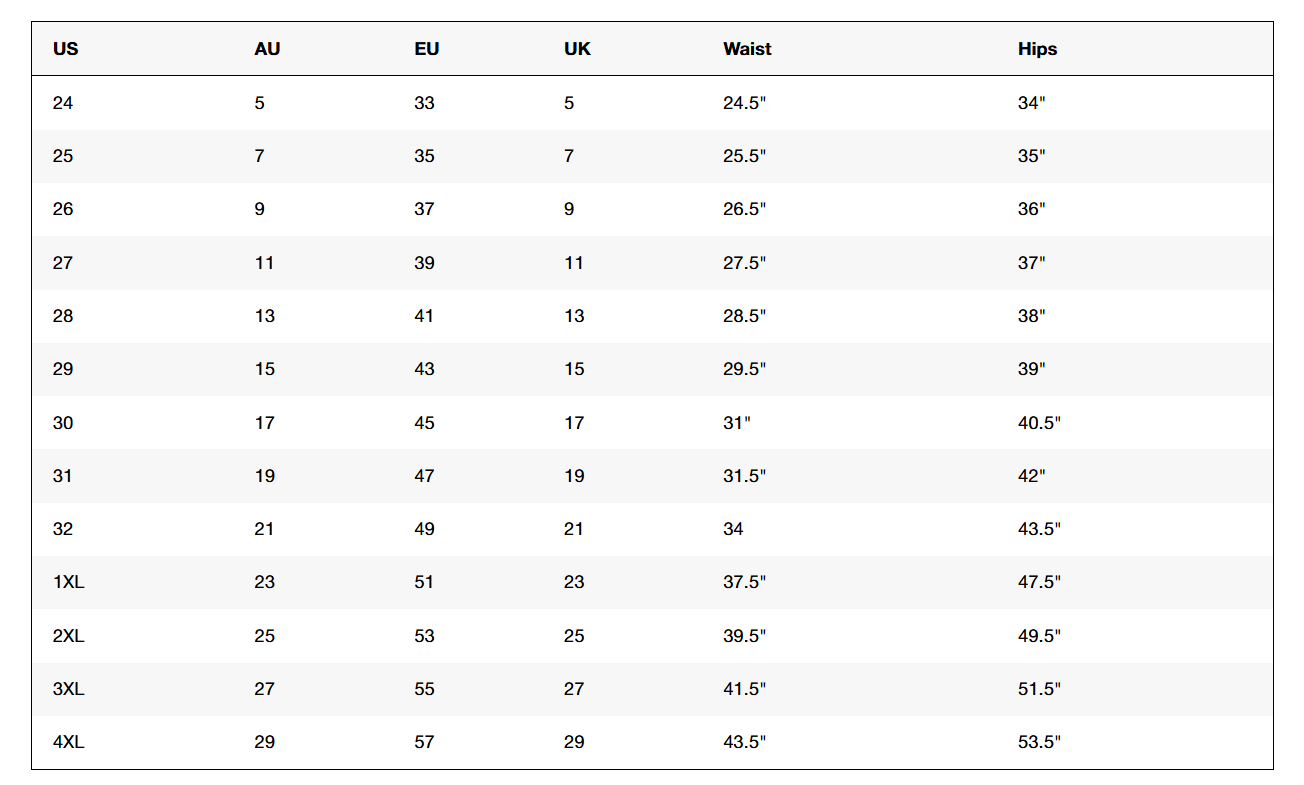
Task: Select the 43.5" waist value
Action: tap(744, 742)
